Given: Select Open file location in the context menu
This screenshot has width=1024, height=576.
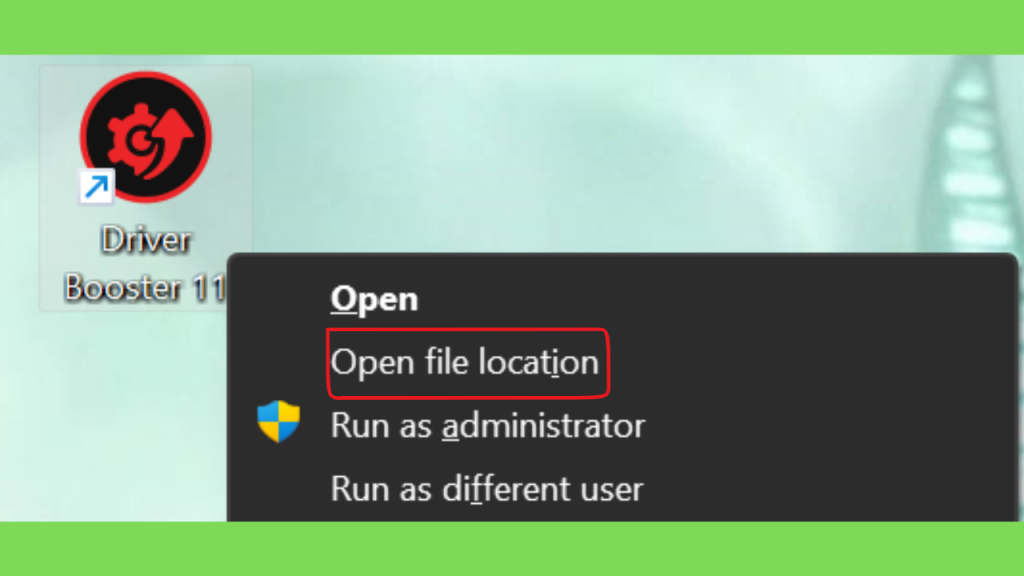Looking at the screenshot, I should point(464,362).
